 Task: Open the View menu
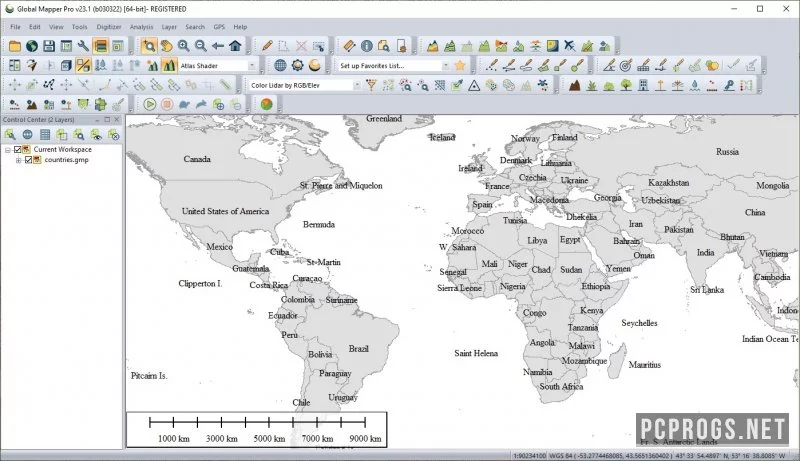point(56,27)
